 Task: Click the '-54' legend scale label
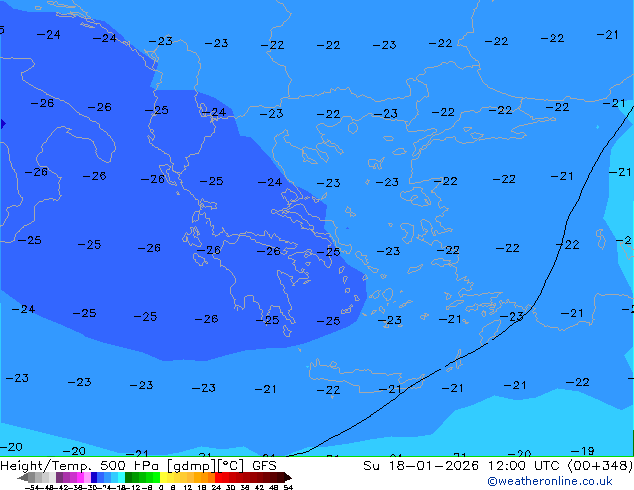(x=32, y=487)
